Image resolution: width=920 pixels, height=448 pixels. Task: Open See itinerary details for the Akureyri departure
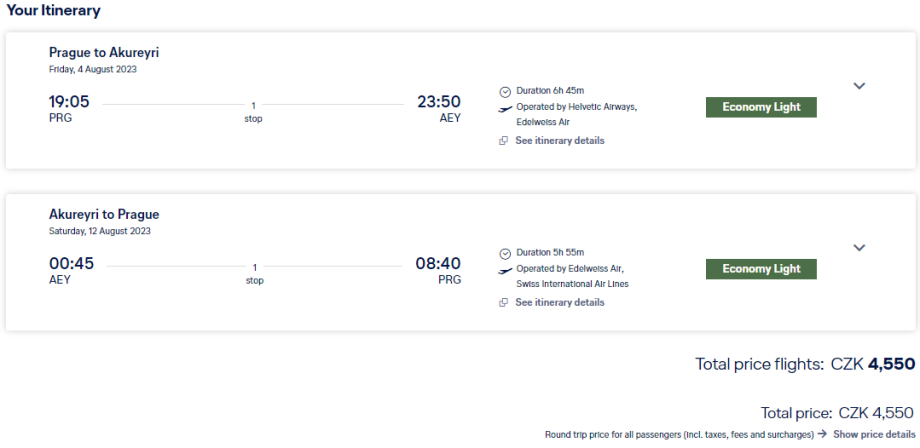tap(559, 303)
